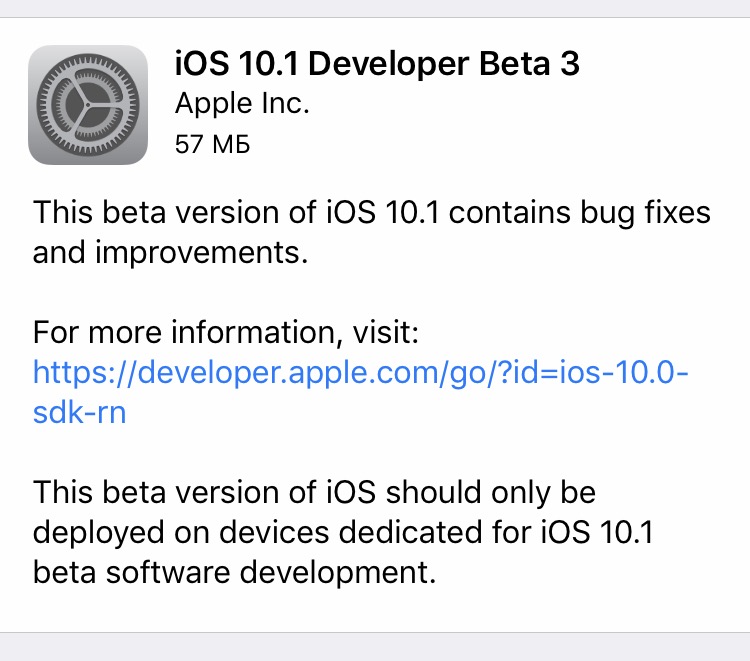Click the "beta software development." final line
This screenshot has width=750, height=661.
pyautogui.click(x=235, y=573)
